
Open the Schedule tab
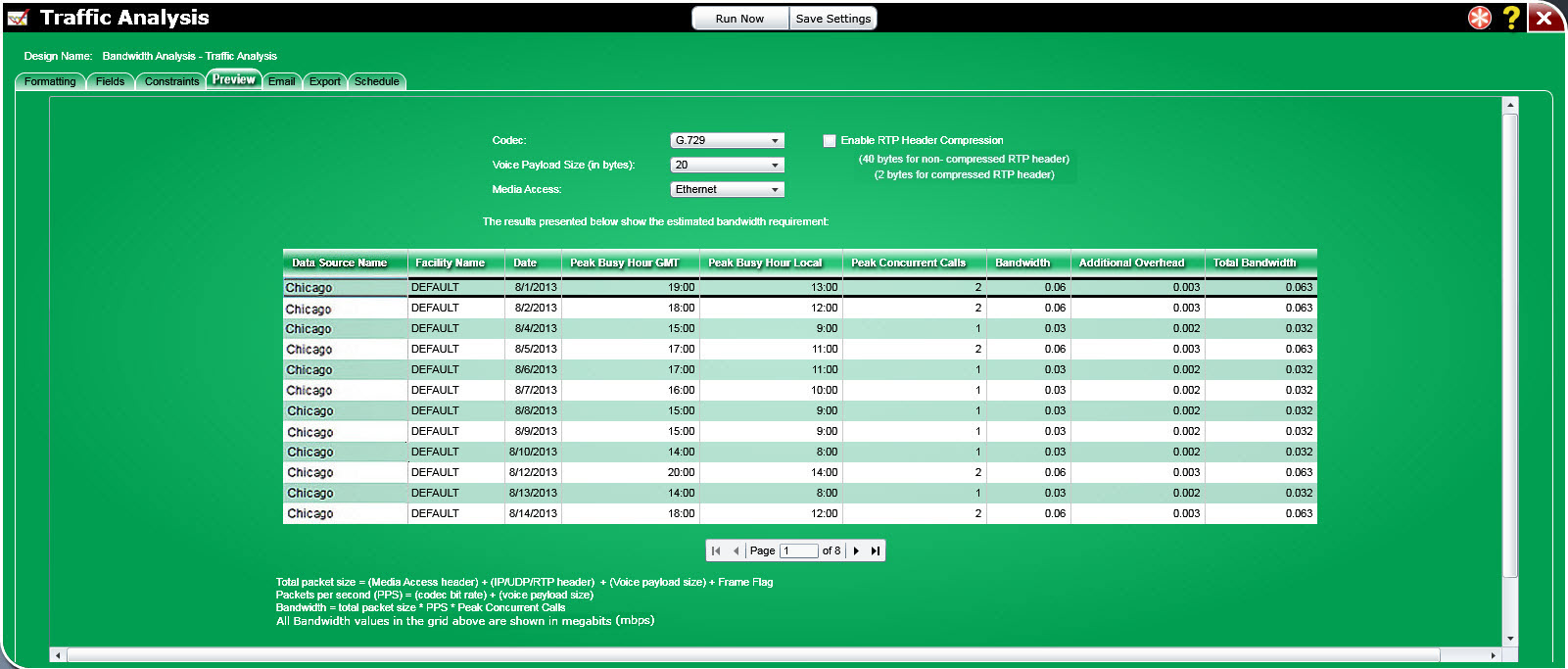click(376, 82)
